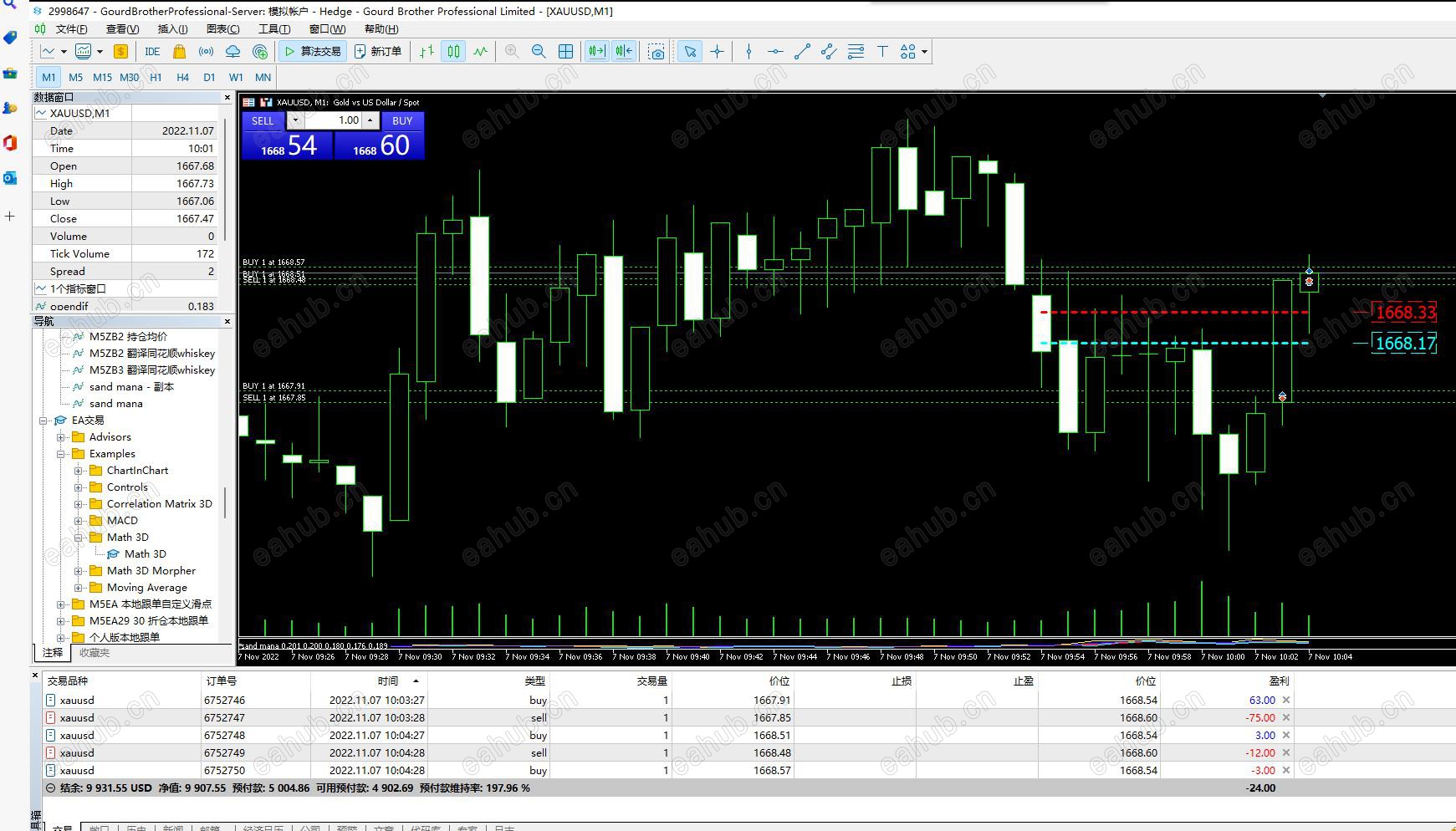The height and width of the screenshot is (831, 1456).
Task: Select the horizontal line drawing tool
Action: [x=775, y=52]
